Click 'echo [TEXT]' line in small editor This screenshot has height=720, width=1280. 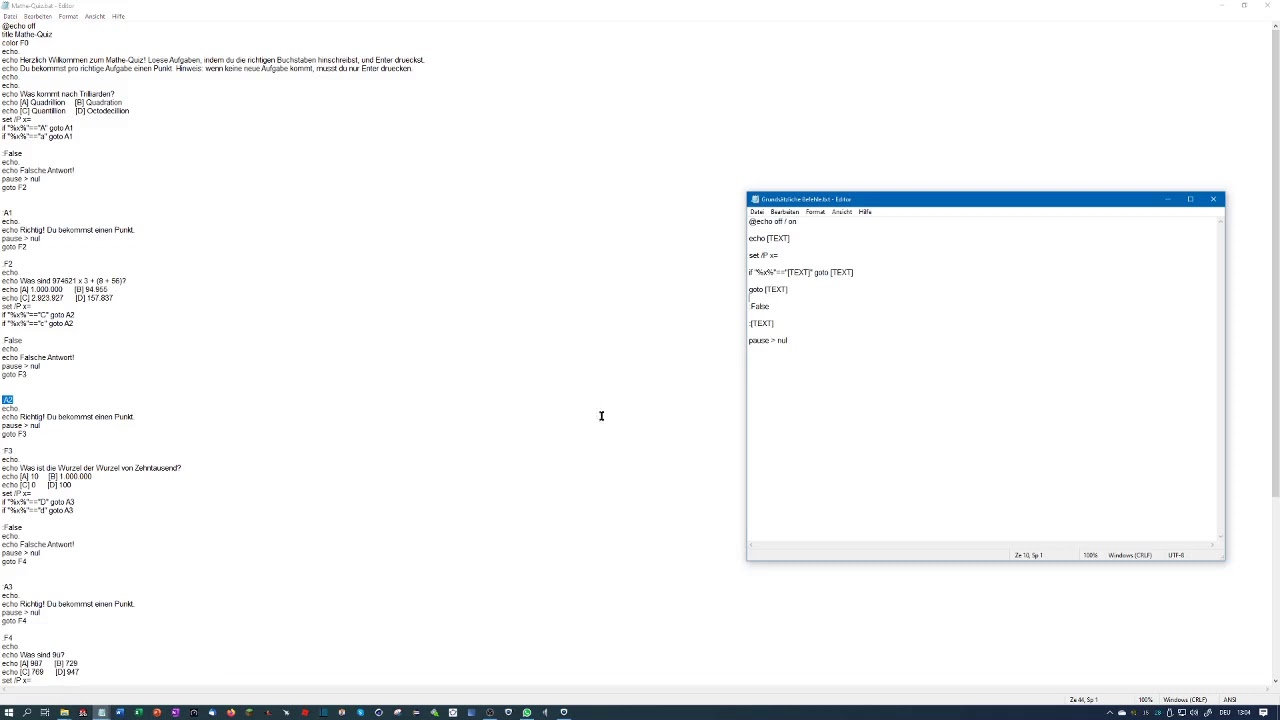pos(769,238)
